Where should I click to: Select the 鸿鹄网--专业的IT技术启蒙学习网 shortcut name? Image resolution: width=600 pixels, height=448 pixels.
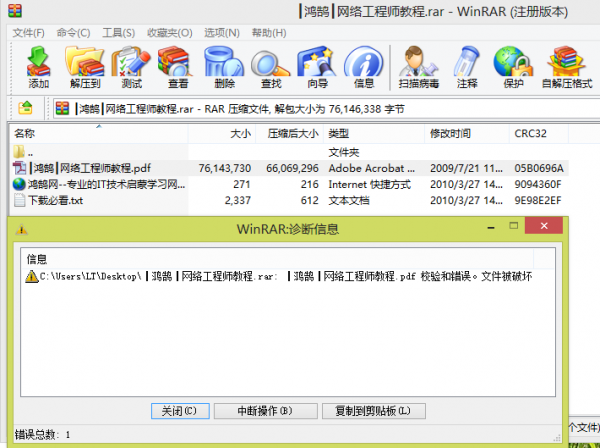tap(106, 184)
